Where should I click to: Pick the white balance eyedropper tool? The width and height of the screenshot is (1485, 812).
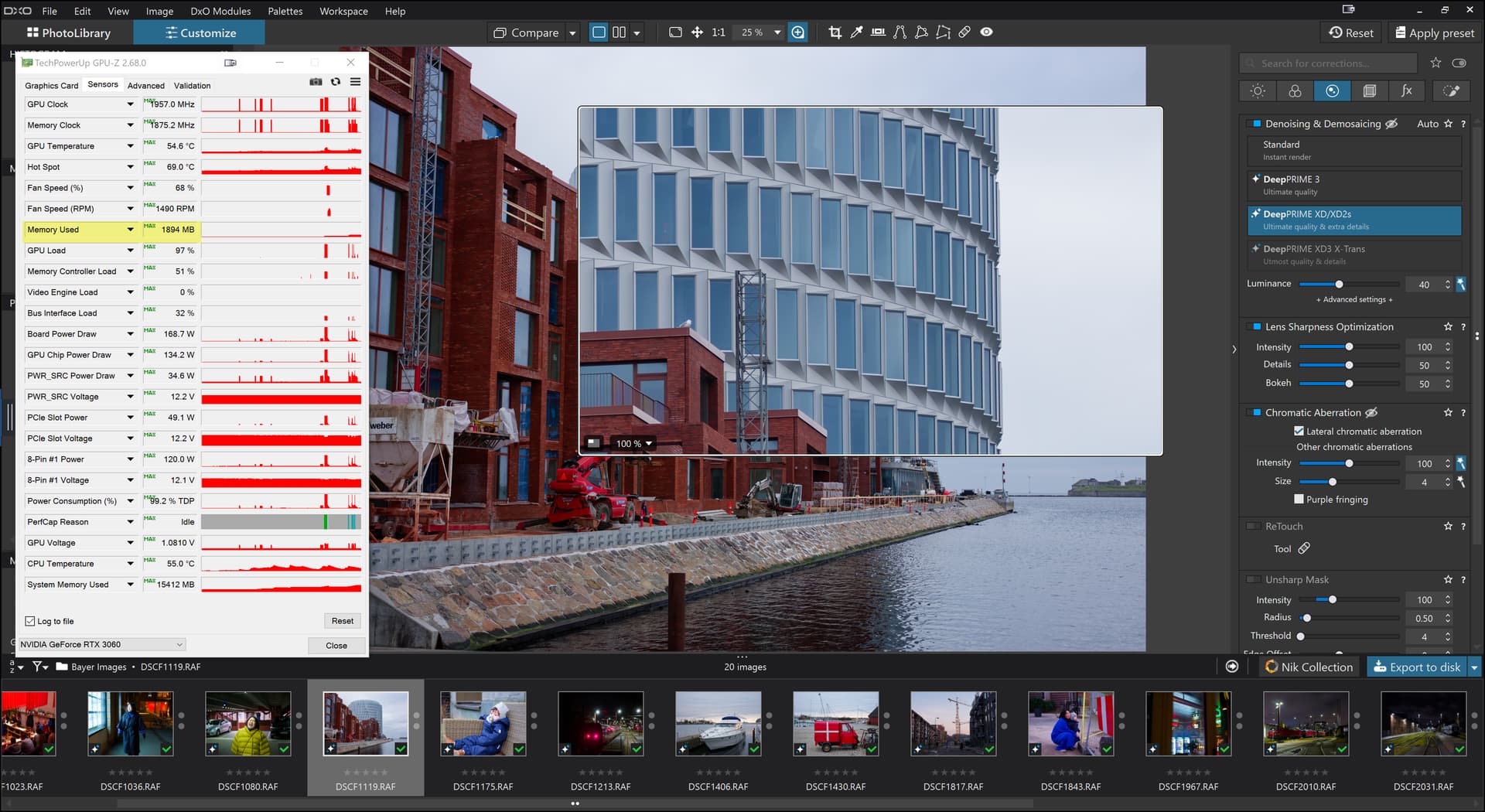pos(856,32)
